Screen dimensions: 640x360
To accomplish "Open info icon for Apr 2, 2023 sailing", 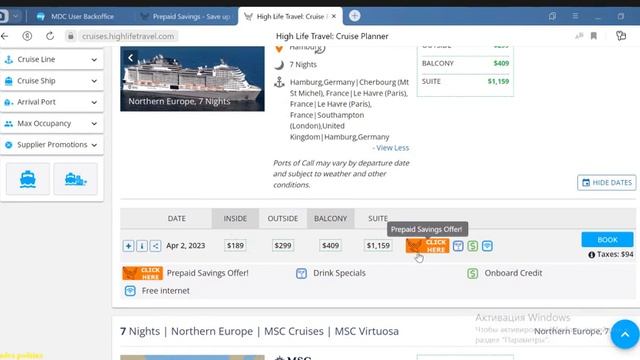I will (x=142, y=246).
